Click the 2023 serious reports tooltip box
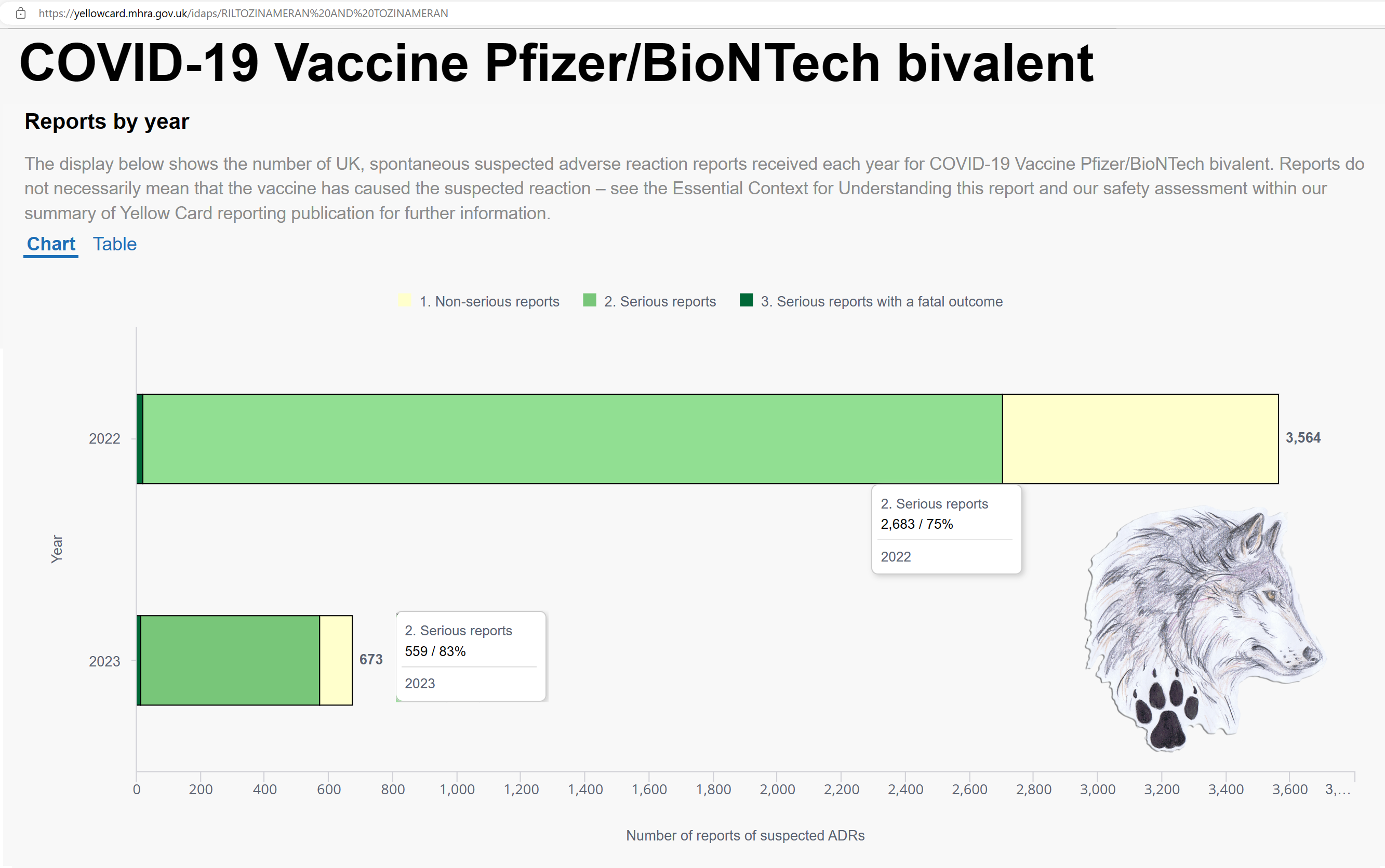Screen dimensions: 1385x868 coord(471,656)
